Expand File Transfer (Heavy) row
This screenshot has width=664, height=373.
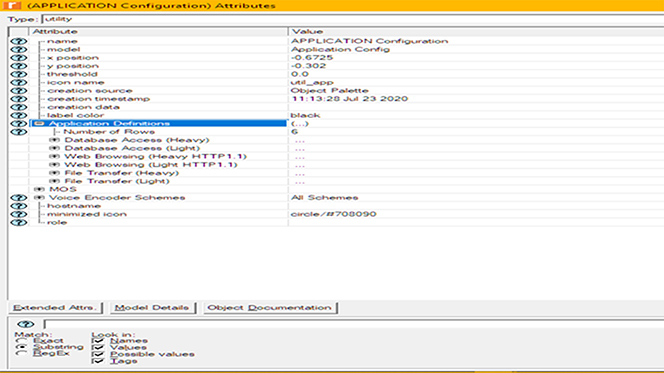point(54,173)
